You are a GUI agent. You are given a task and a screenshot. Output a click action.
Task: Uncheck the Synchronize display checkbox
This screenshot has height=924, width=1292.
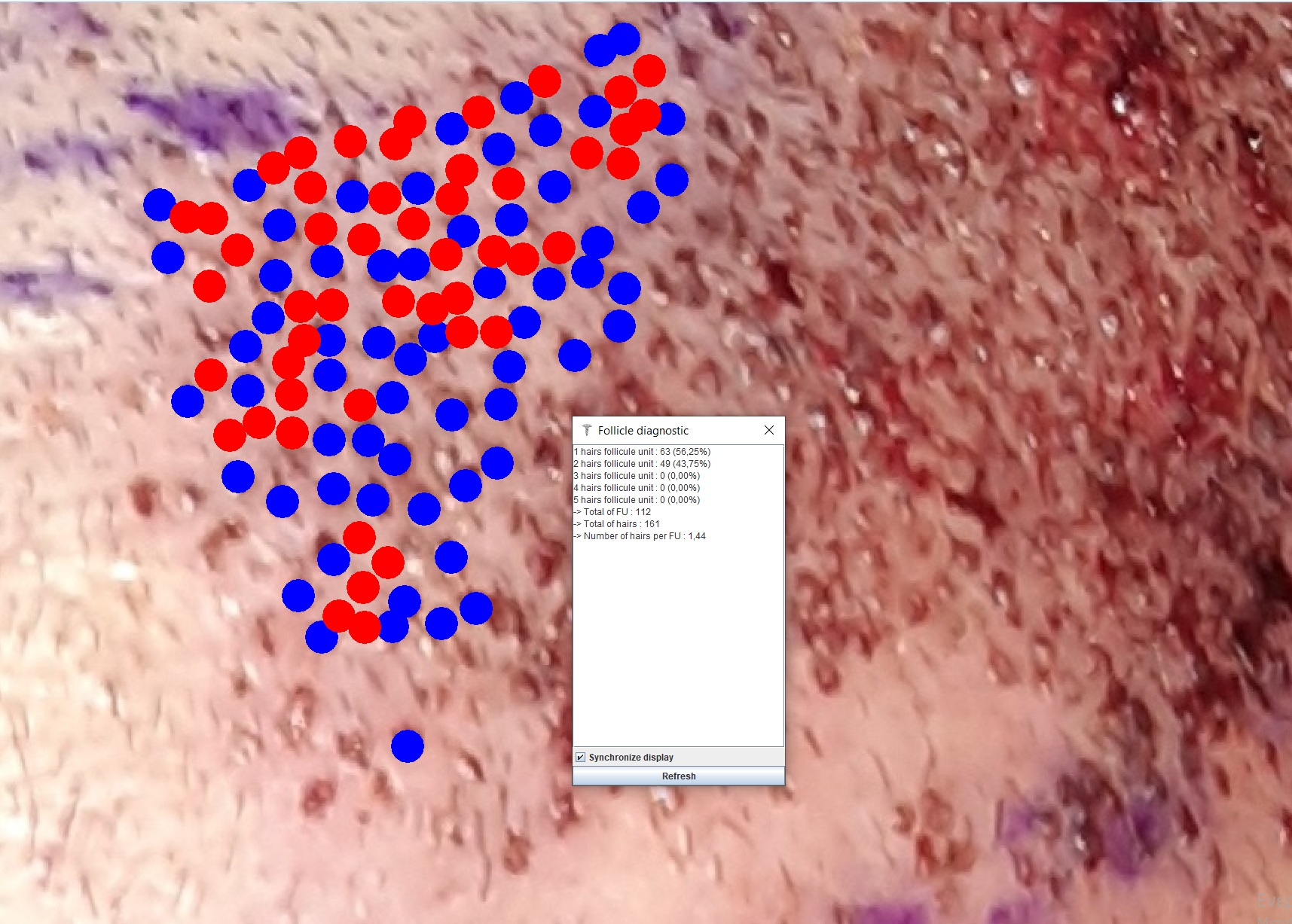[580, 757]
